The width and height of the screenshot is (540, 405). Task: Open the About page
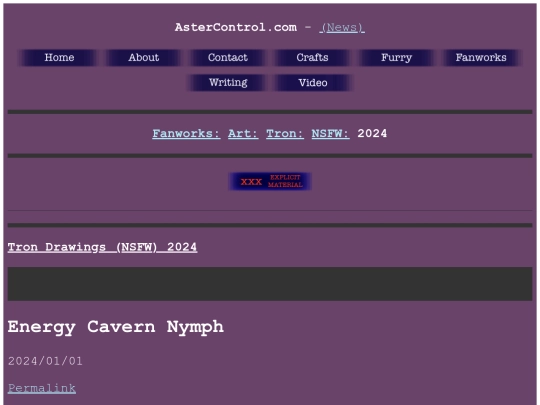click(x=144, y=58)
